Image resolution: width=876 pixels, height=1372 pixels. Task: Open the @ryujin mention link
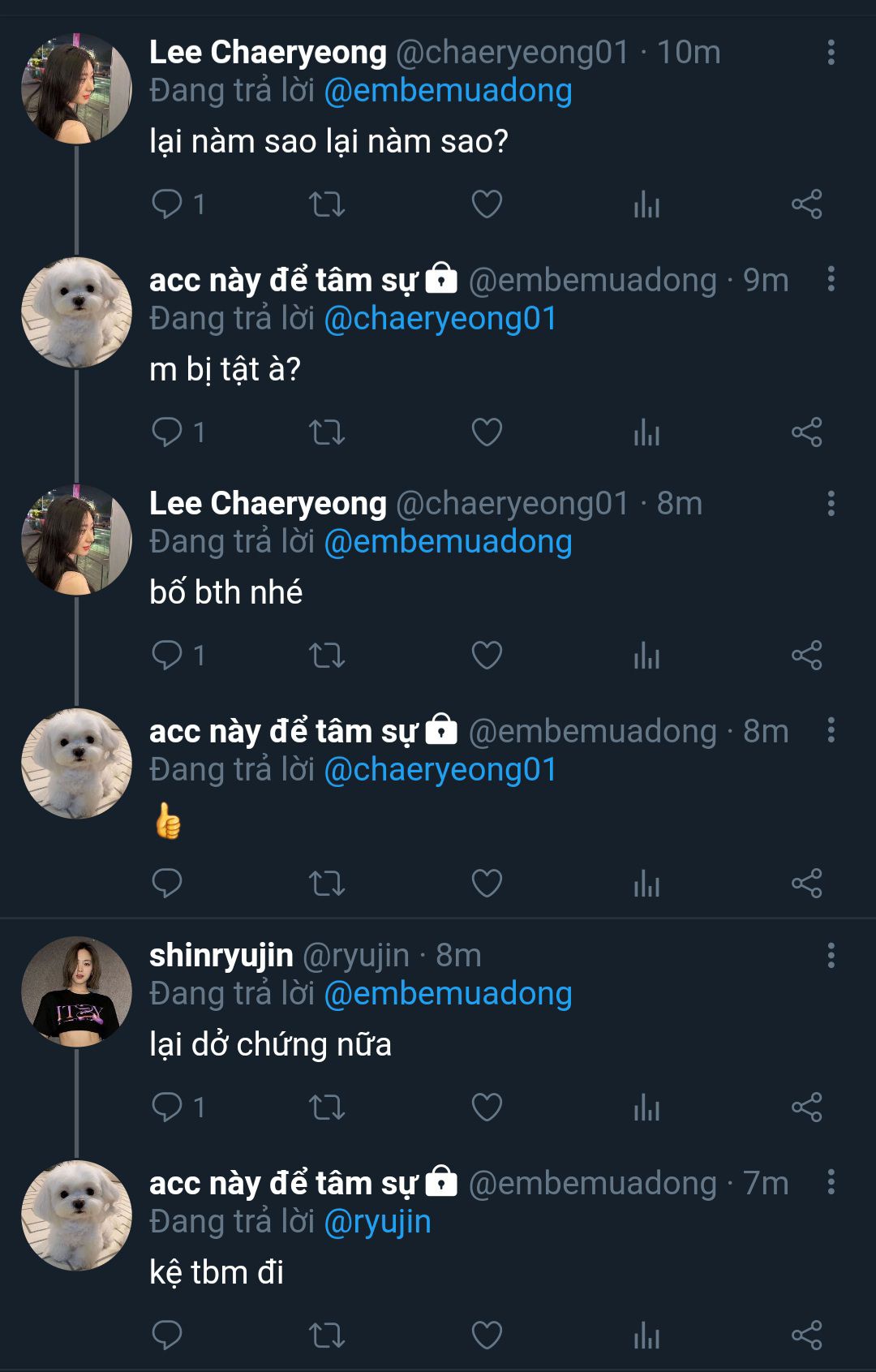377,1221
